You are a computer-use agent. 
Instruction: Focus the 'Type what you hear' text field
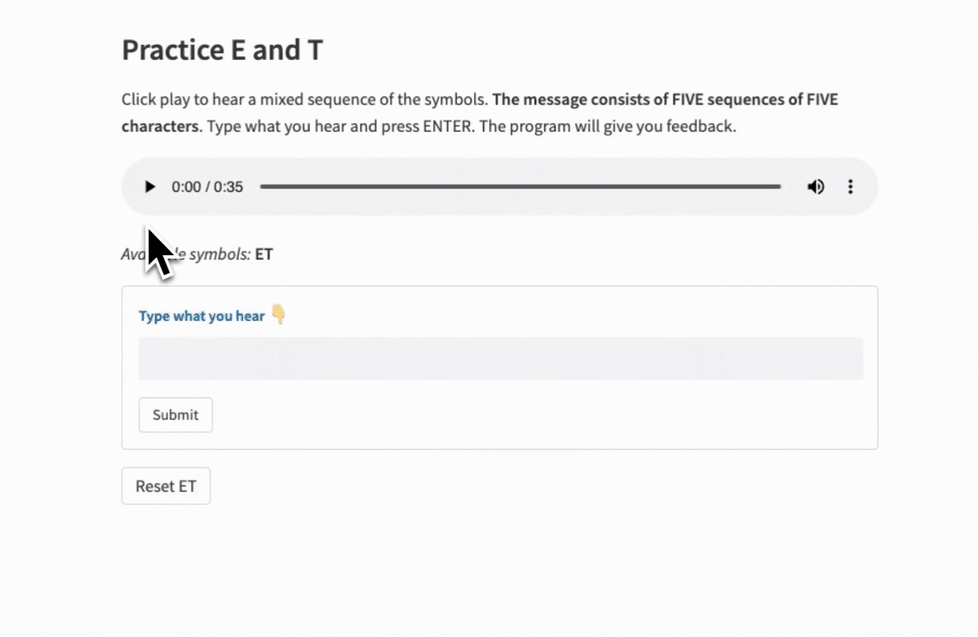[500, 358]
